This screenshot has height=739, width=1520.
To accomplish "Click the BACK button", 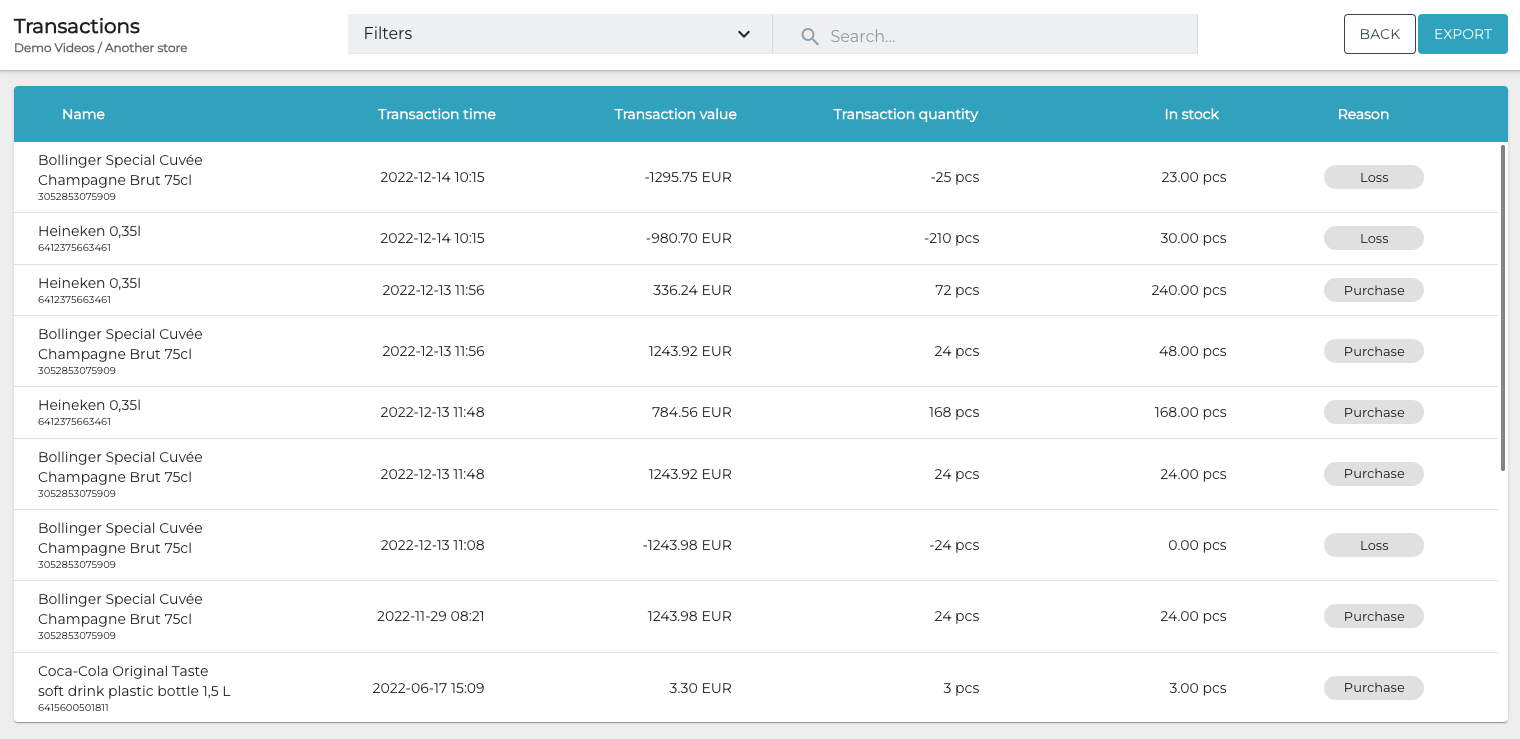I will (x=1379, y=33).
